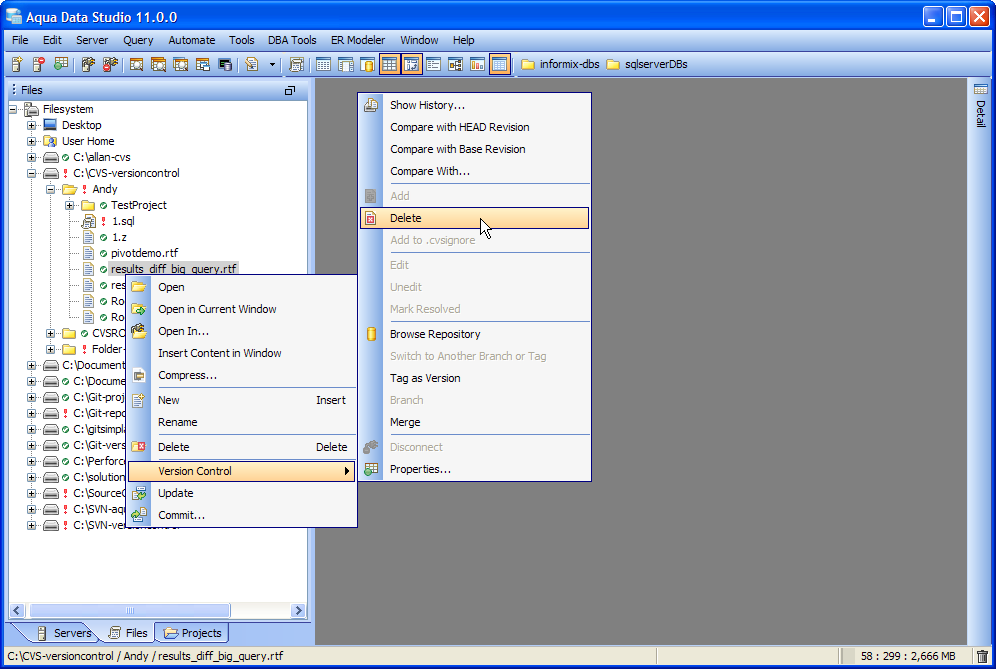Open the Server menu
Image resolution: width=996 pixels, height=669 pixels.
click(92, 40)
